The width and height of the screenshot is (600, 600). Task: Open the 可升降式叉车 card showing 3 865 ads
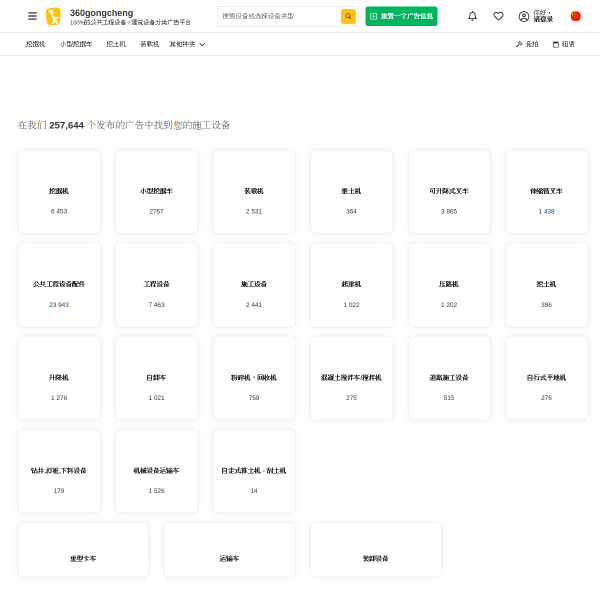pos(449,192)
